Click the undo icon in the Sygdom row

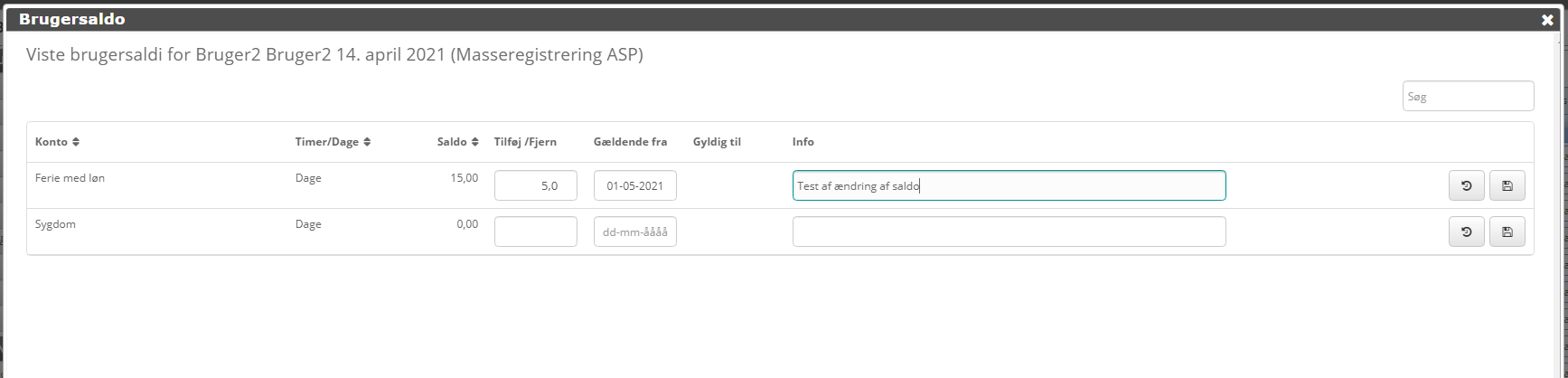[x=1466, y=232]
